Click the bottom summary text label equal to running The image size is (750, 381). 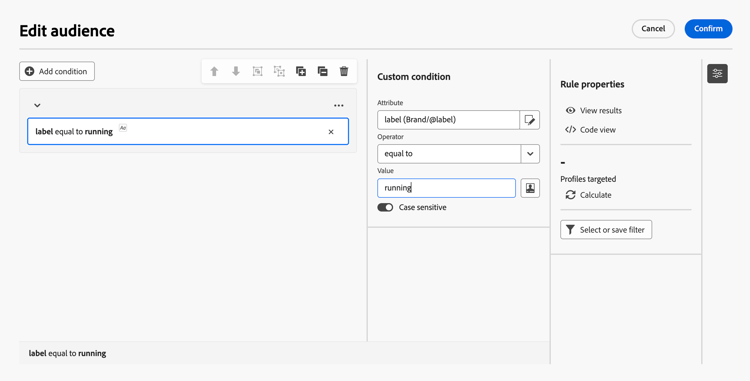tap(67, 353)
